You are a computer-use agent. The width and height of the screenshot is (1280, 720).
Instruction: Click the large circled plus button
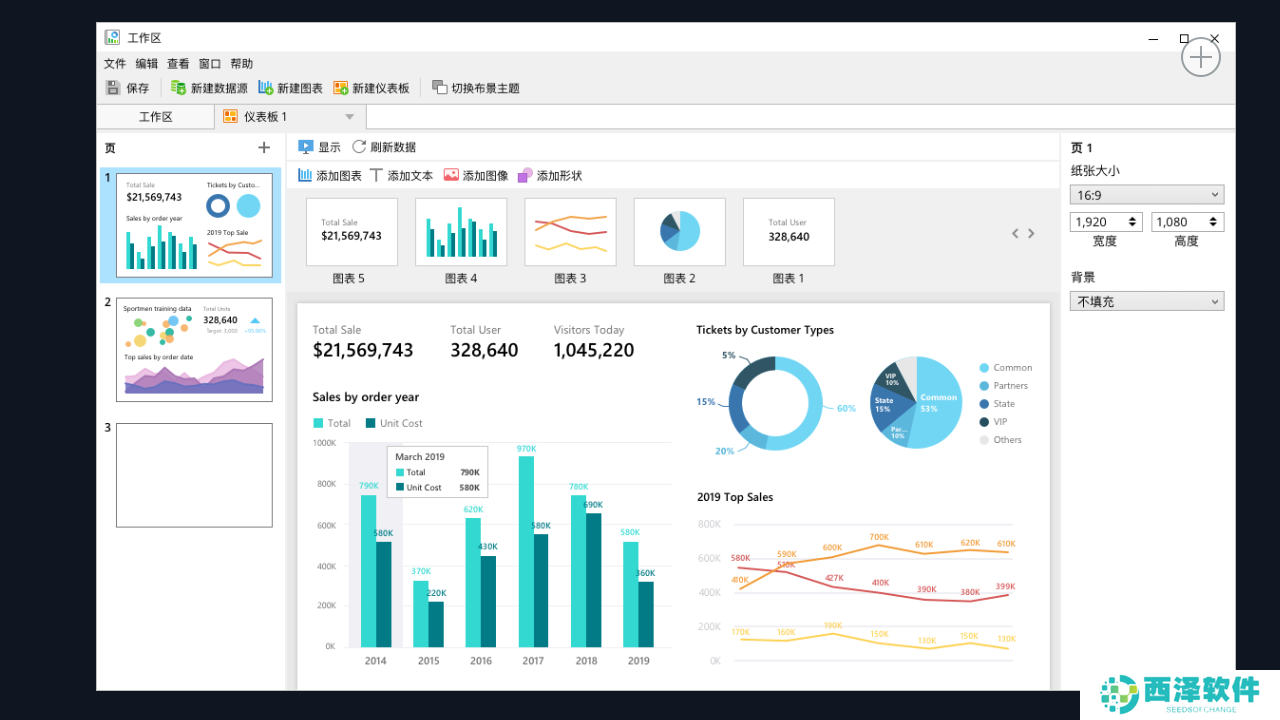1200,58
